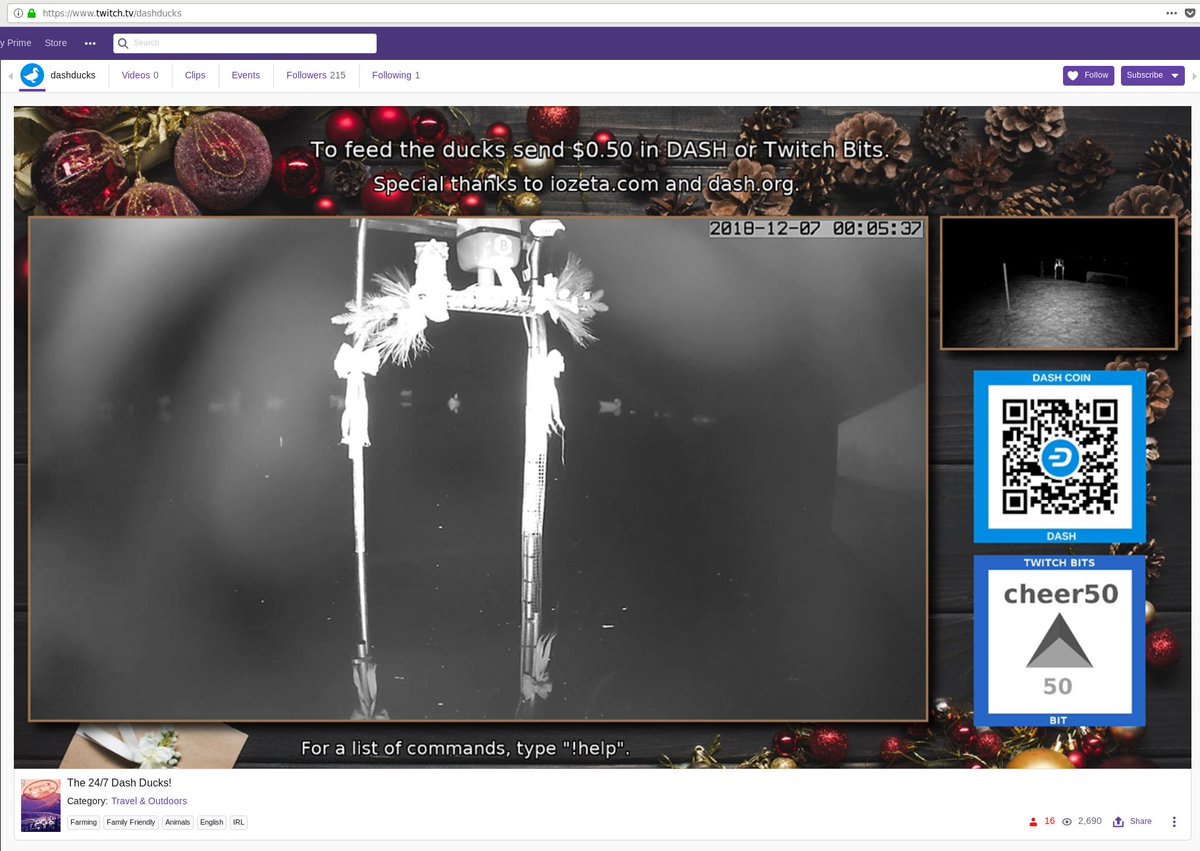Click the Follow button with heart
The height and width of the screenshot is (851, 1200).
(1088, 75)
